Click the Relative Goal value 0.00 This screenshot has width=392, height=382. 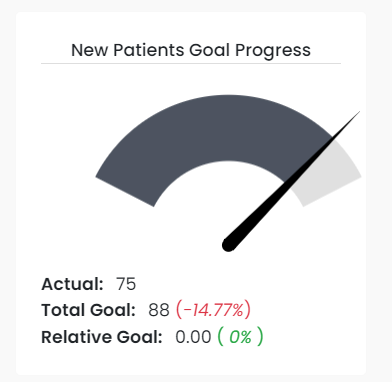pos(193,337)
